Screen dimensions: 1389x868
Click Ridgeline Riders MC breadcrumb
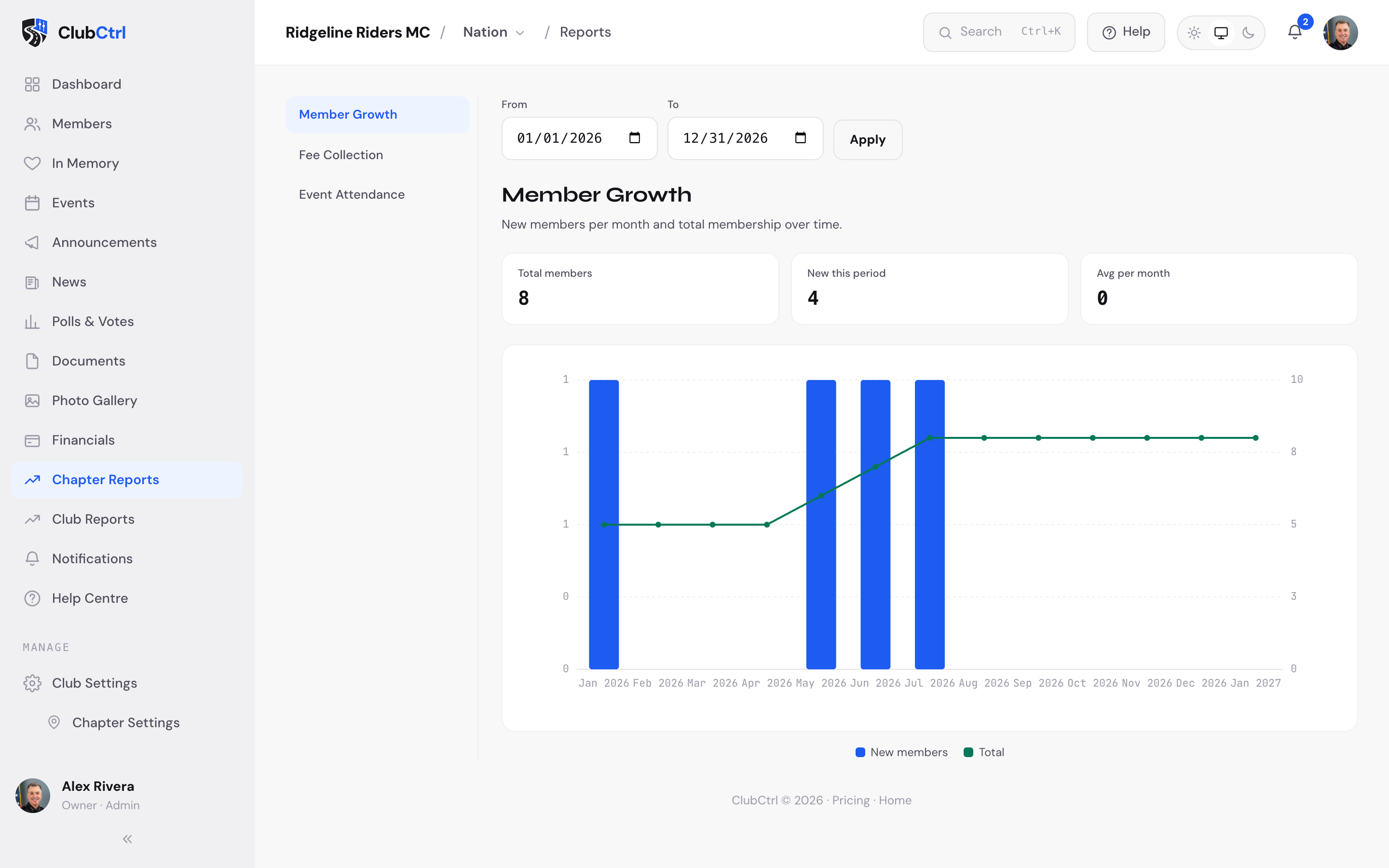click(357, 32)
